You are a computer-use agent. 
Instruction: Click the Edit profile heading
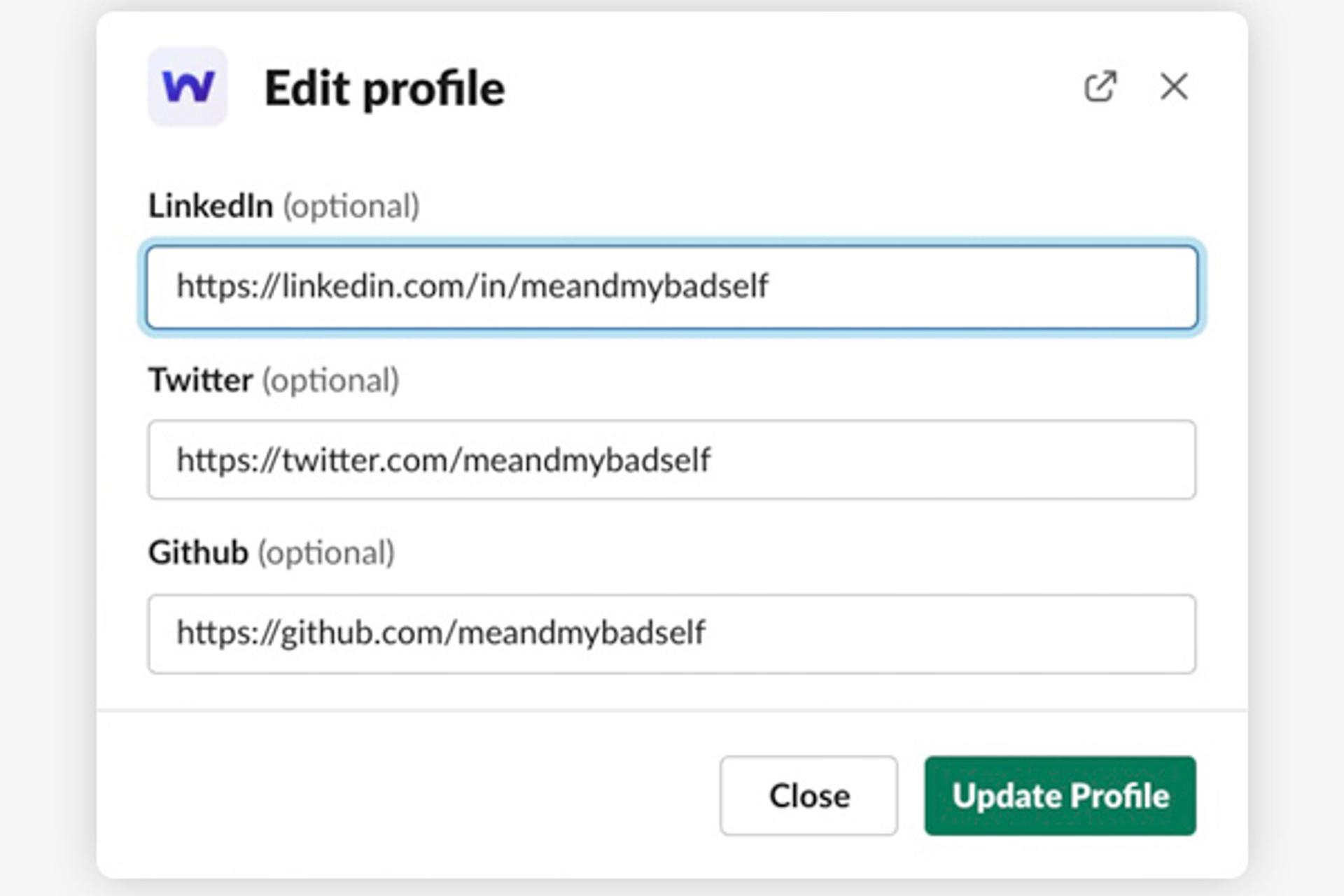(383, 88)
